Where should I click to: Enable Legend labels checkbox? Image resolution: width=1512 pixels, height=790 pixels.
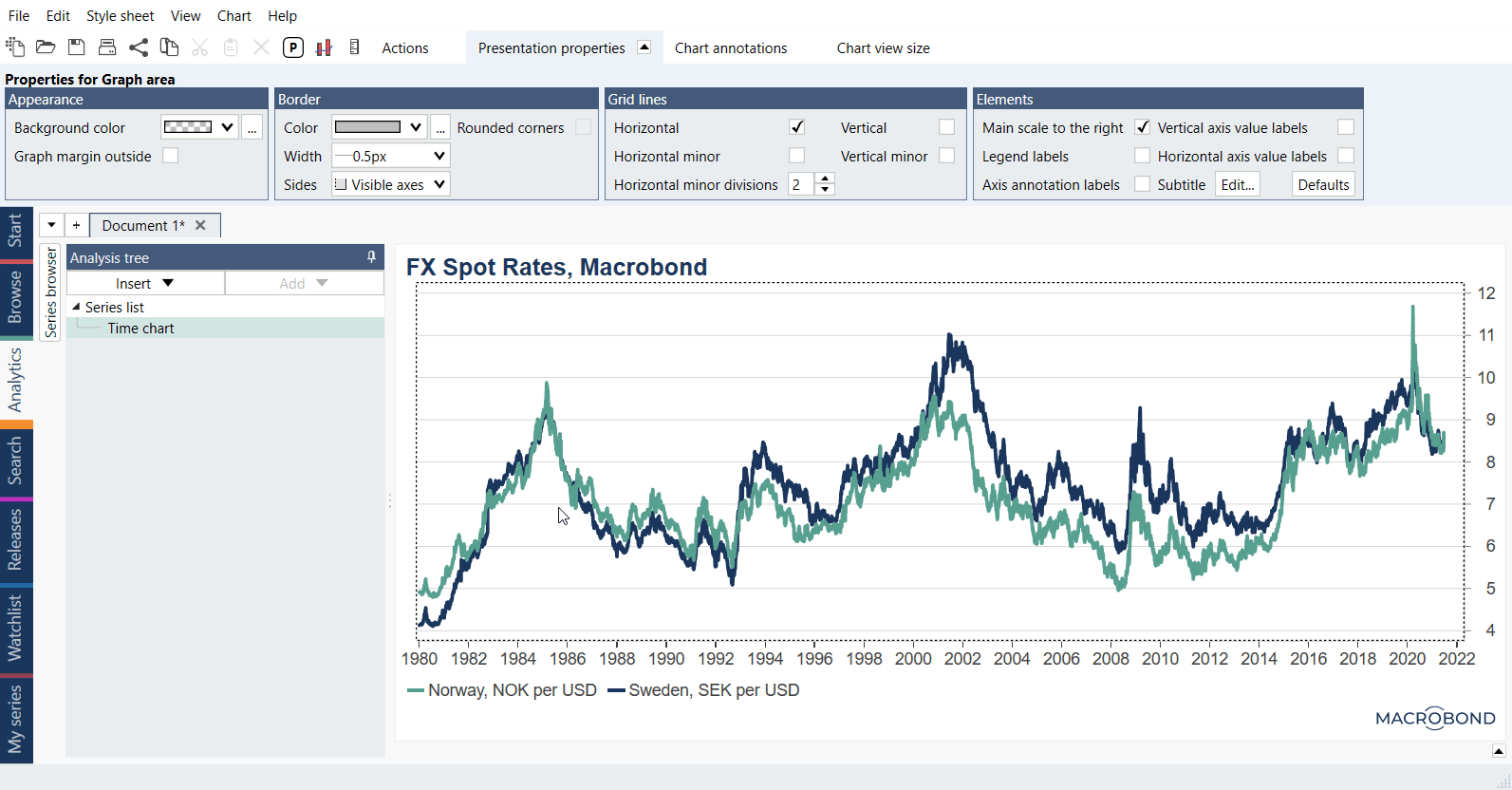click(x=1143, y=156)
